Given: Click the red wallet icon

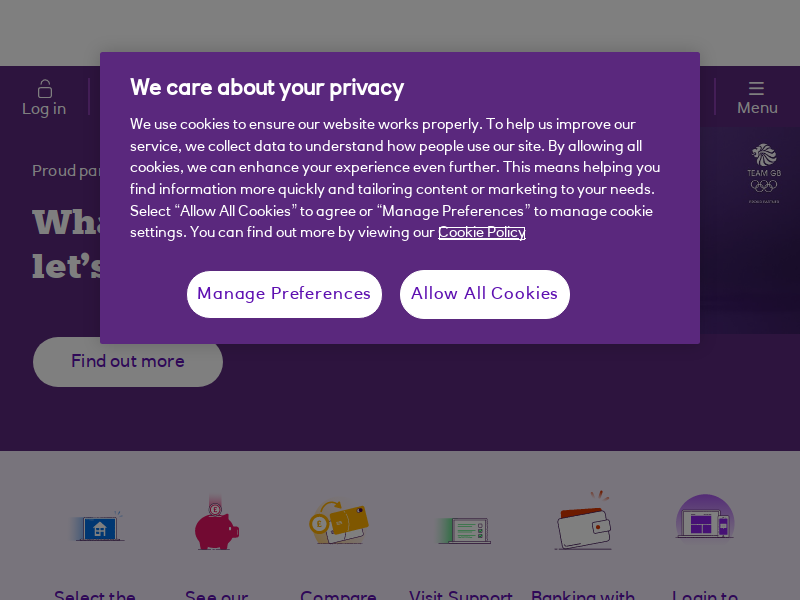Looking at the screenshot, I should [583, 521].
